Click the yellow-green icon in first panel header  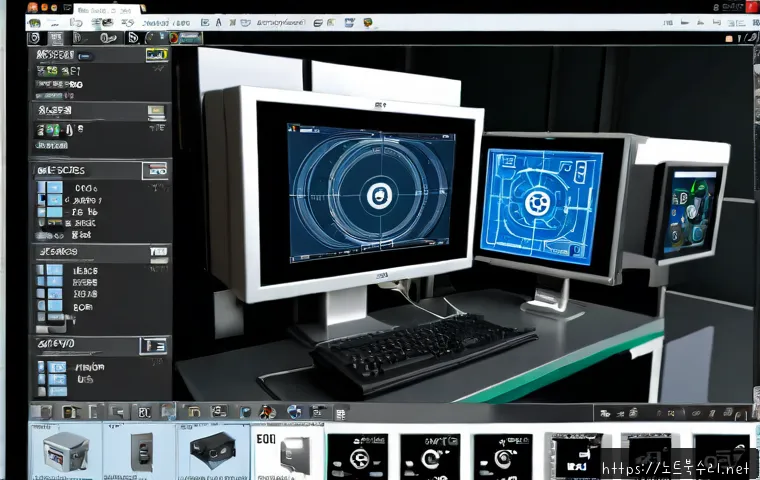pos(157,55)
